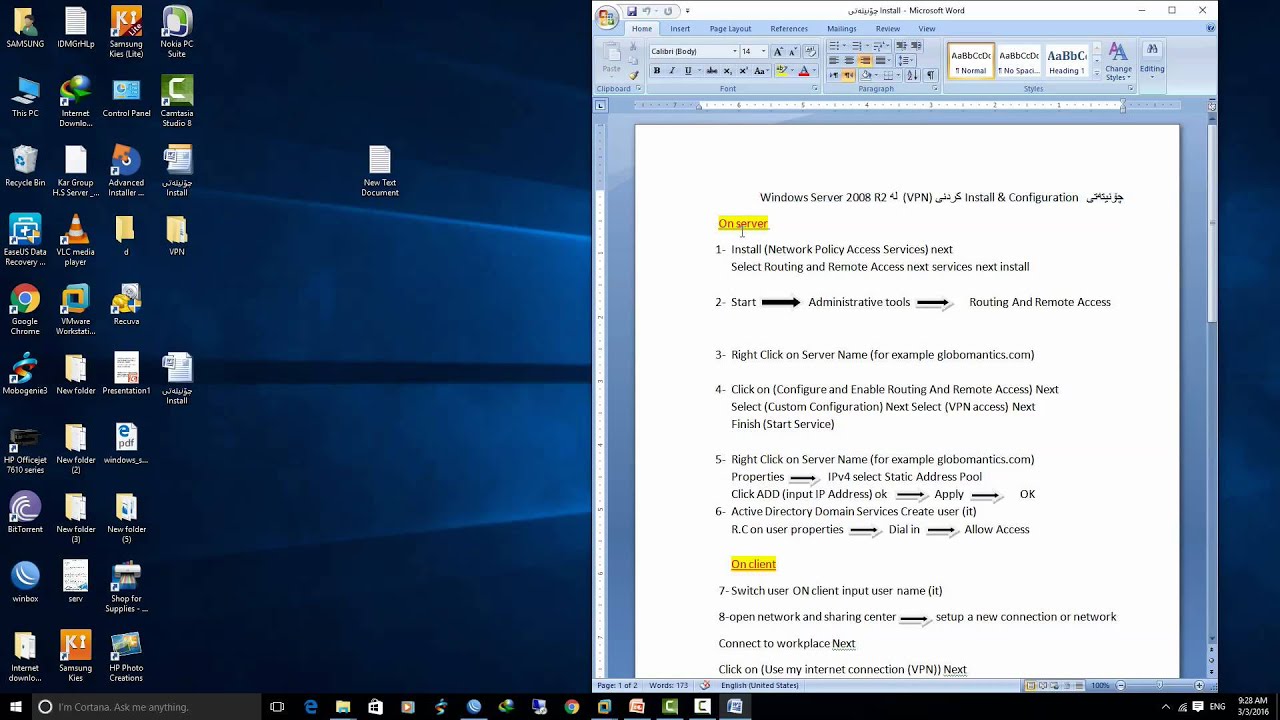Undo the last action in Word
The image size is (1280, 720).
point(646,11)
